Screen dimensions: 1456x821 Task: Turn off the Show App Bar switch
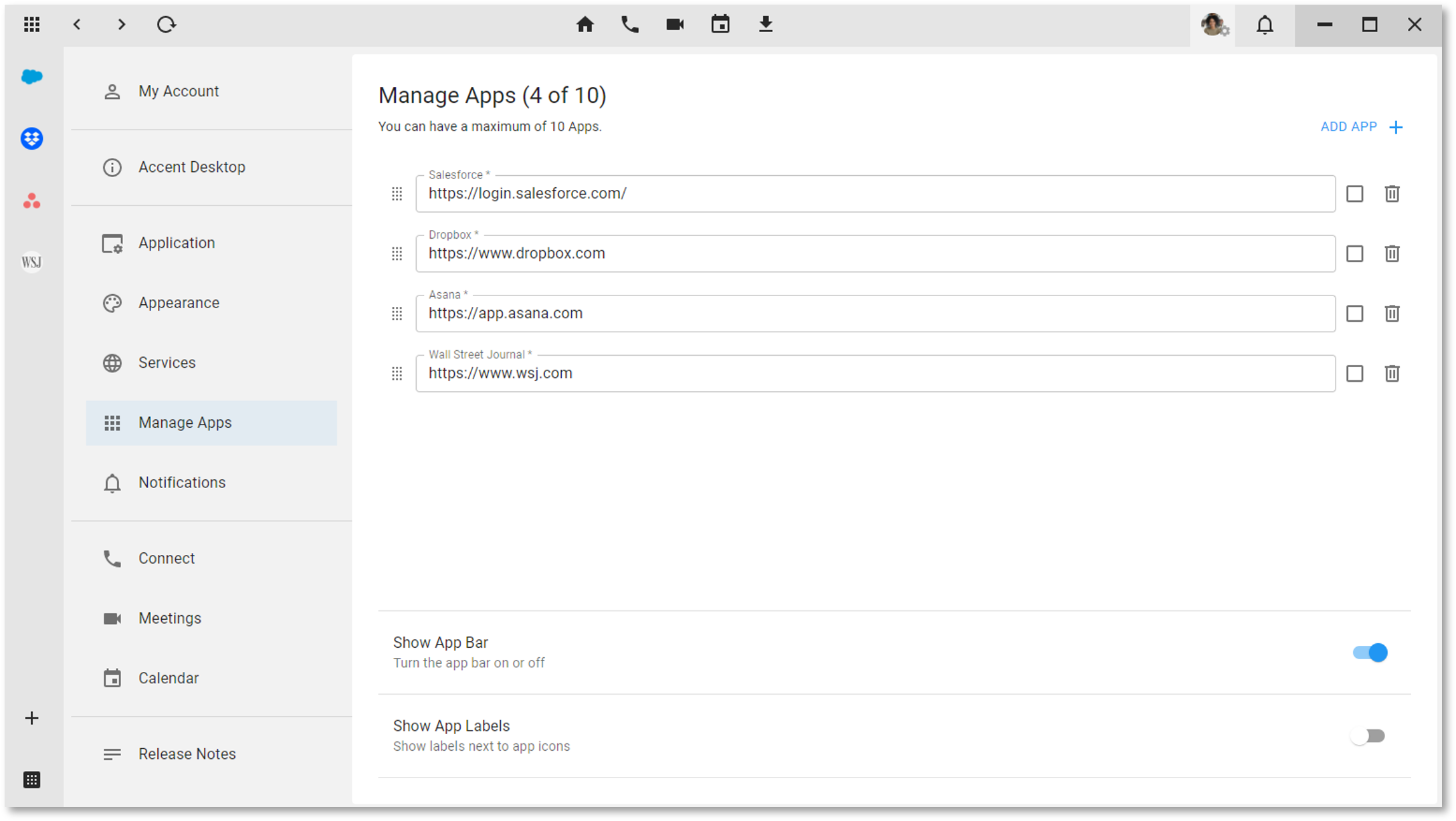[1369, 653]
